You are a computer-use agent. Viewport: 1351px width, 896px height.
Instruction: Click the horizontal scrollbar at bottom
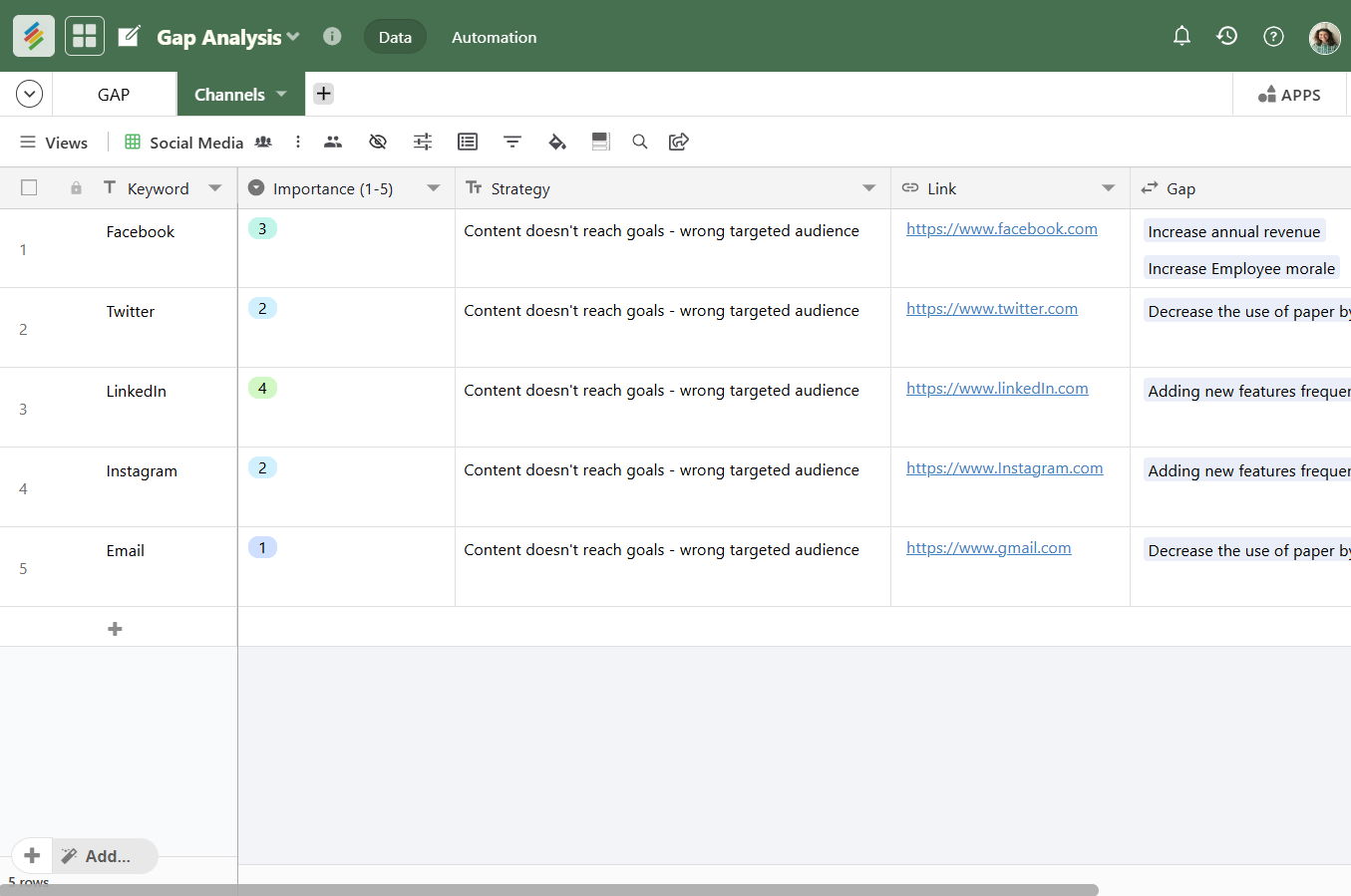click(549, 889)
